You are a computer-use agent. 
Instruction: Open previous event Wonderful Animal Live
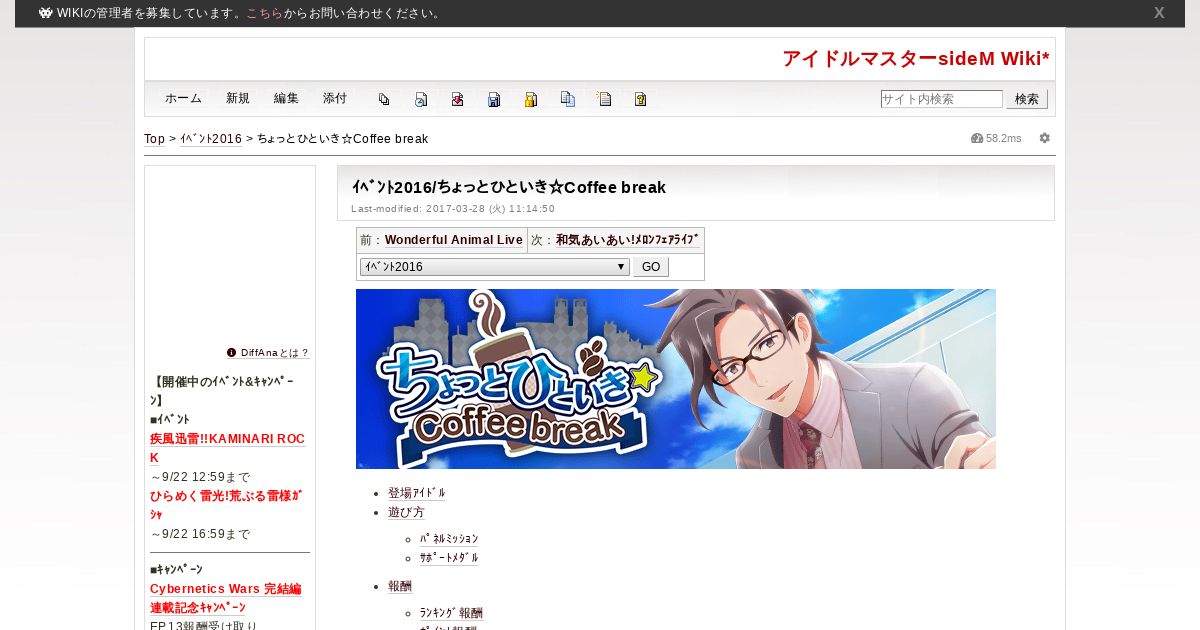(454, 240)
